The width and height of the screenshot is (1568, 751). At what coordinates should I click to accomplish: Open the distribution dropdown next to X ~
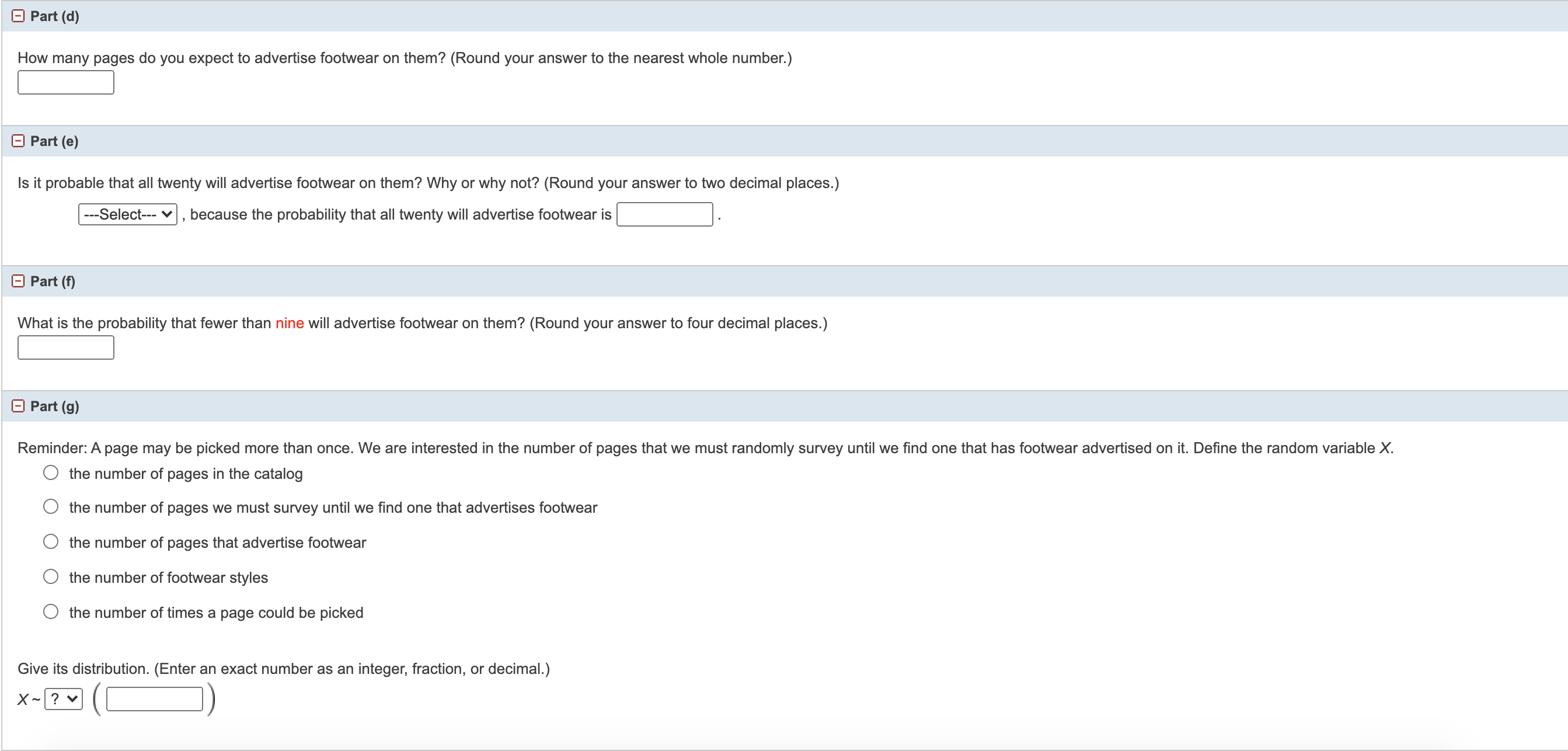pos(62,698)
